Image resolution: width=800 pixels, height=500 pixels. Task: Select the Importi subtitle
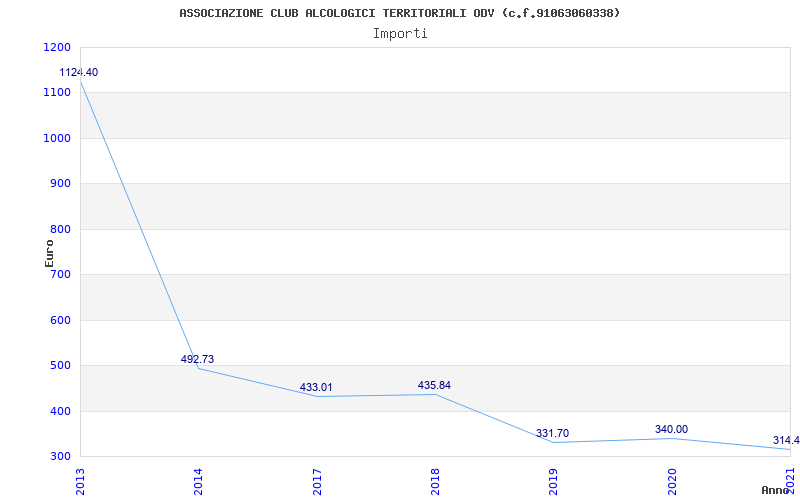click(x=400, y=34)
